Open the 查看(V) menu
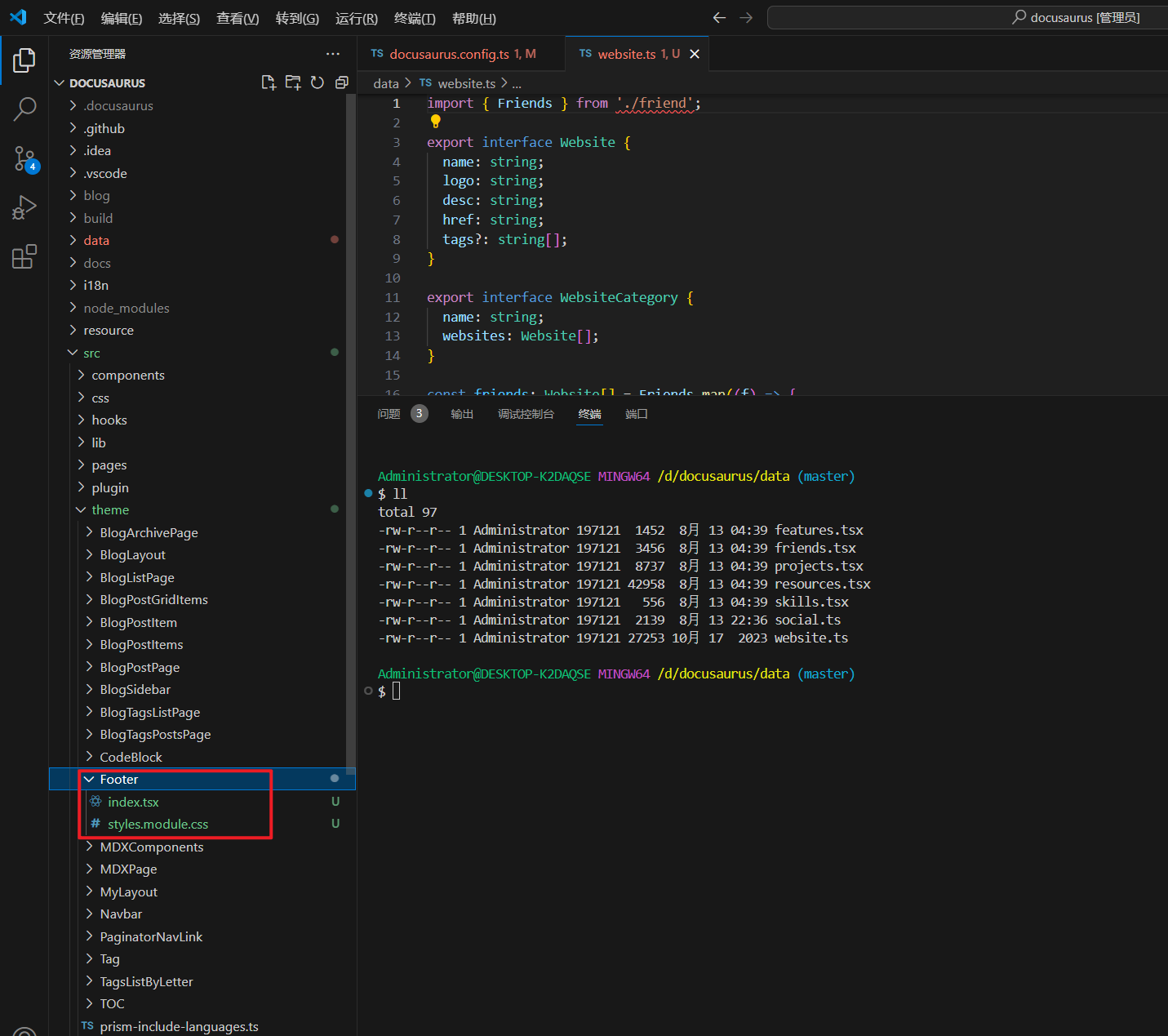The height and width of the screenshot is (1036, 1168). pyautogui.click(x=238, y=18)
